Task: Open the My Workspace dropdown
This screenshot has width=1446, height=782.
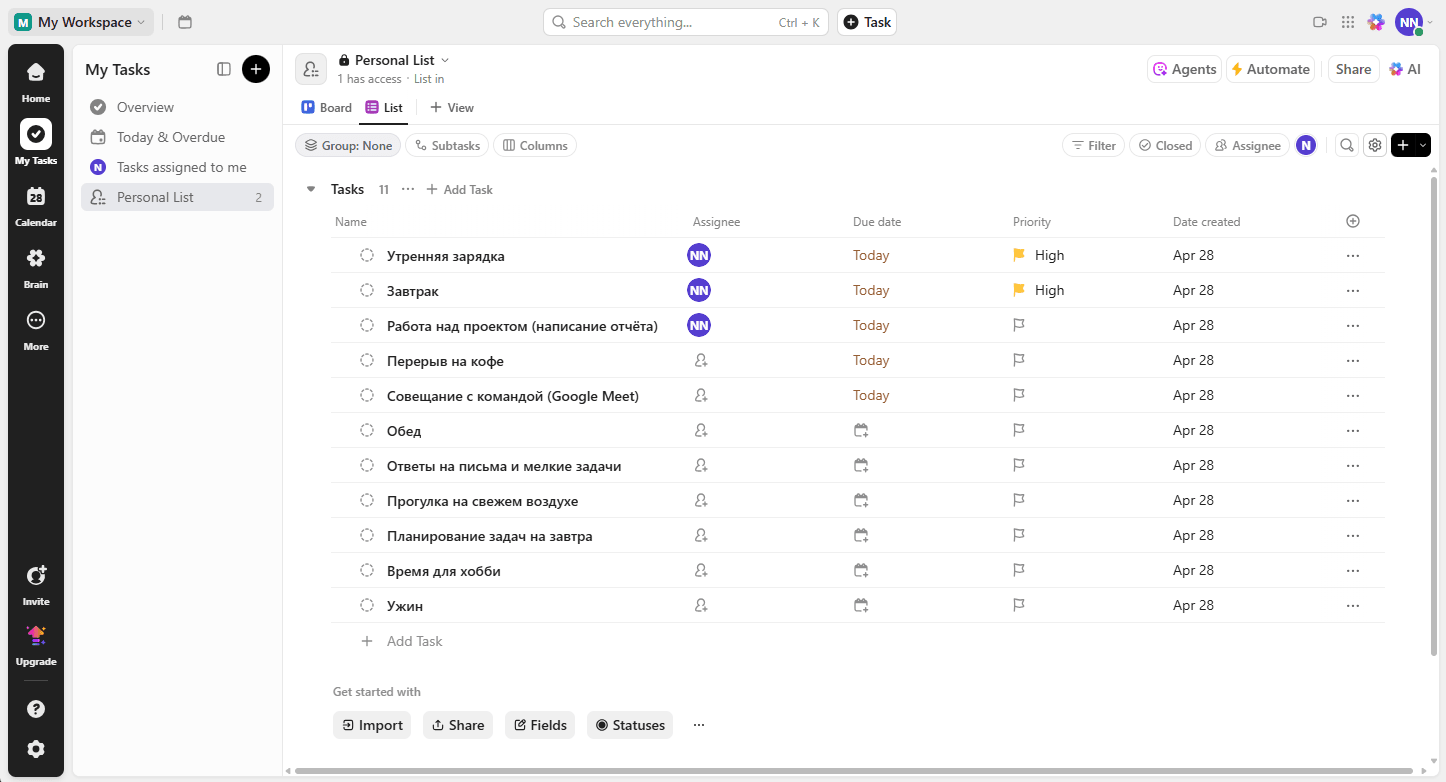Action: (x=81, y=22)
